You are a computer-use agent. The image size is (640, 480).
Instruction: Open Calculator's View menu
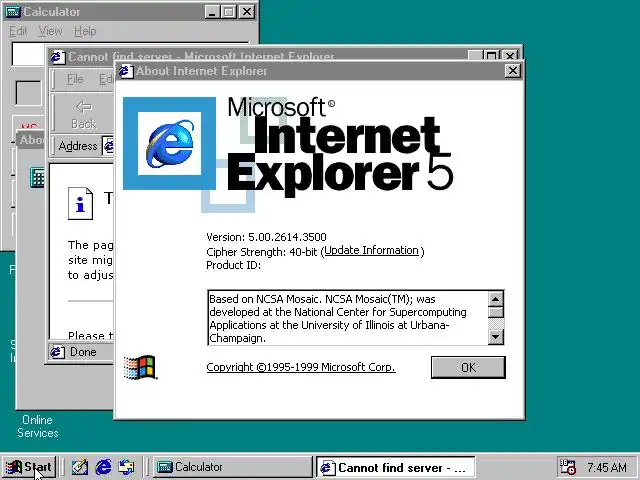[x=51, y=31]
